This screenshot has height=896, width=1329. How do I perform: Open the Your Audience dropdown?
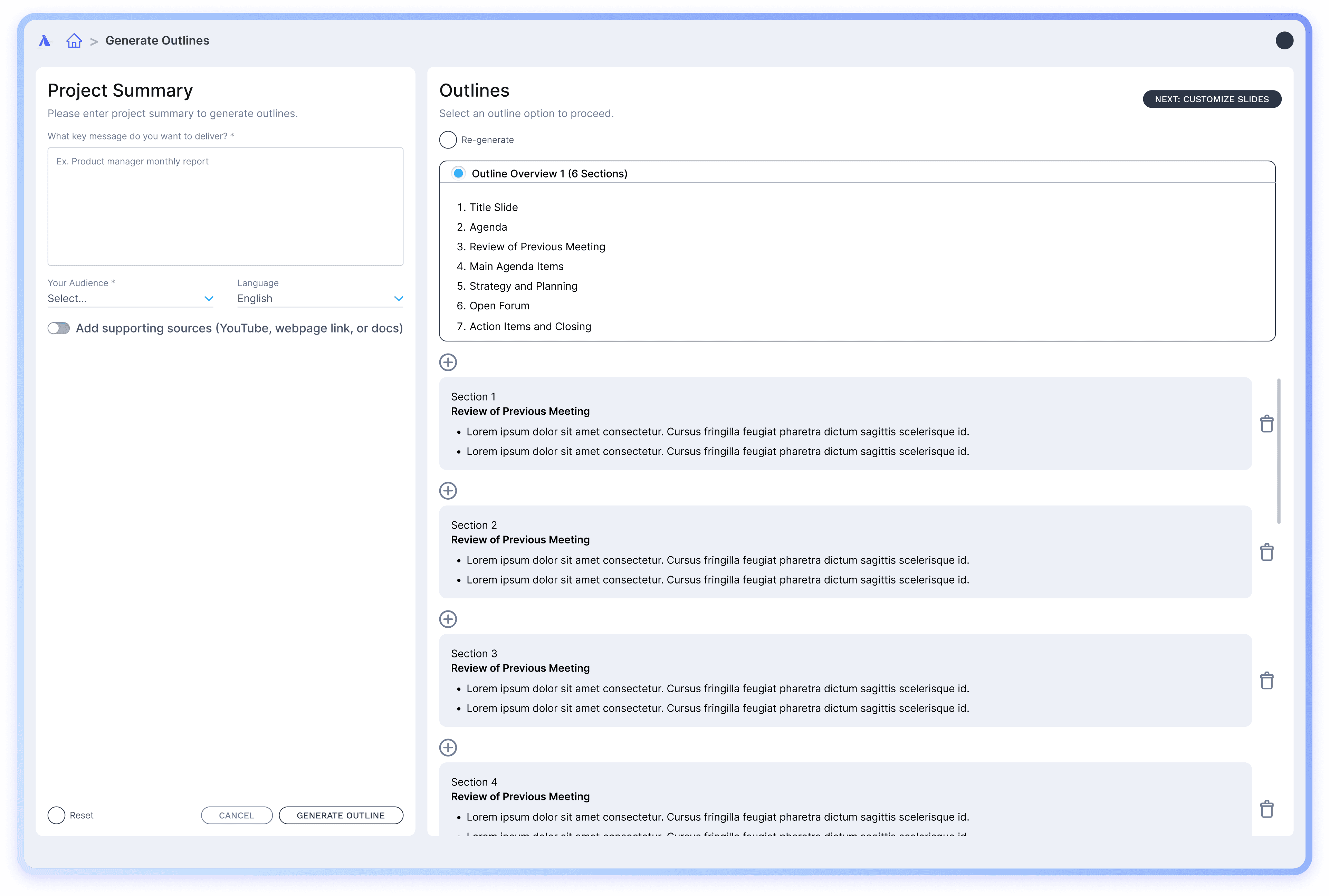[x=130, y=298]
